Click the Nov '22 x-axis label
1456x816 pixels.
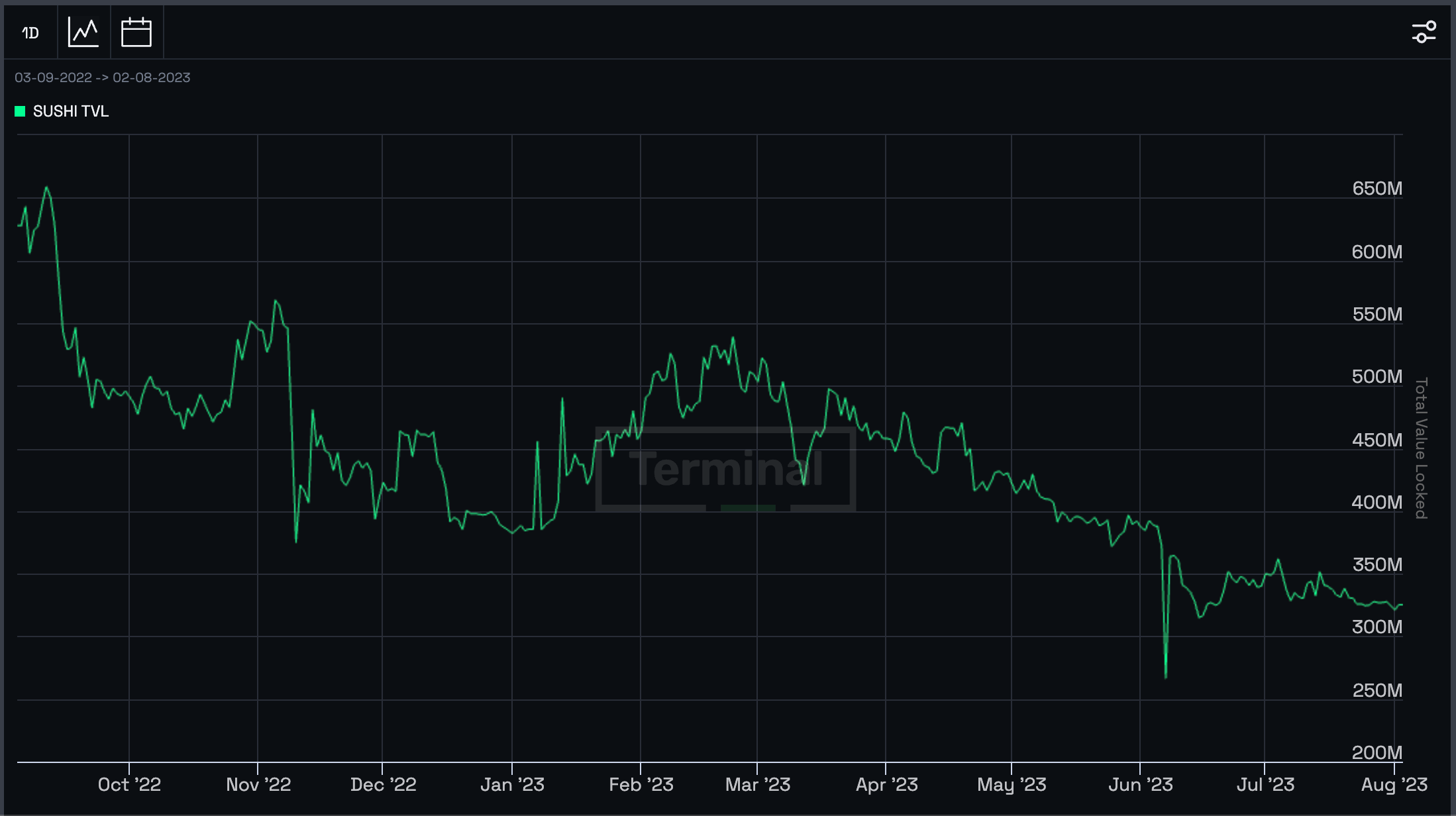tap(258, 785)
